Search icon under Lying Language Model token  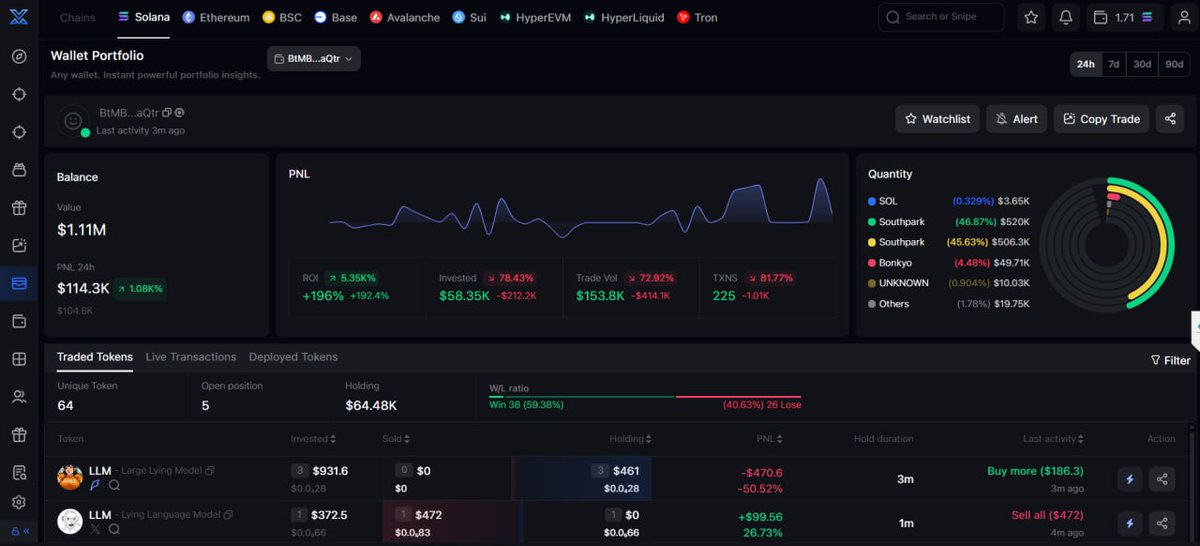pyautogui.click(x=114, y=529)
